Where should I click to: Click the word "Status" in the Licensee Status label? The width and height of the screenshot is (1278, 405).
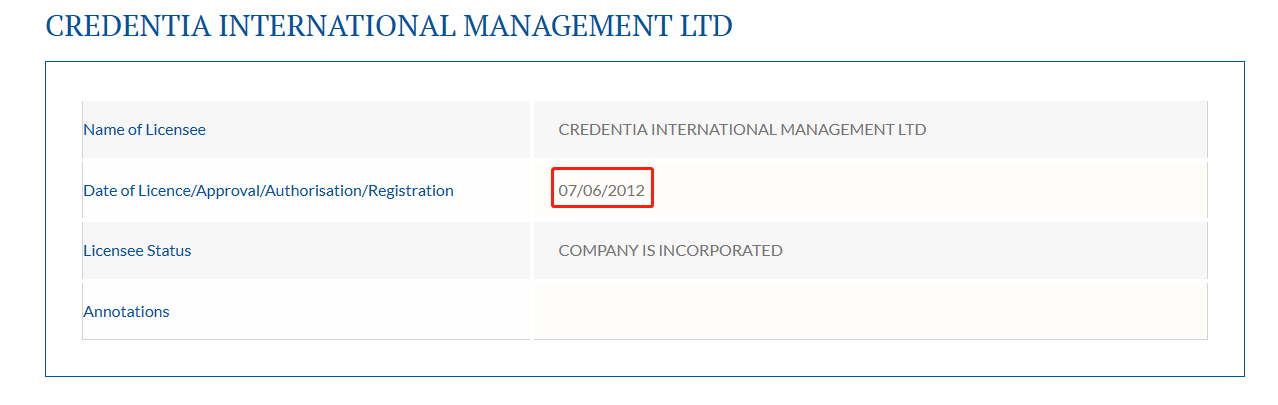pos(170,250)
